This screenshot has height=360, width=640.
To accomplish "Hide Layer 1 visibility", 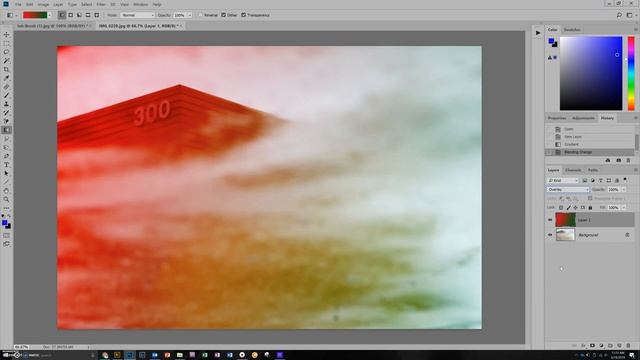I will [550, 220].
